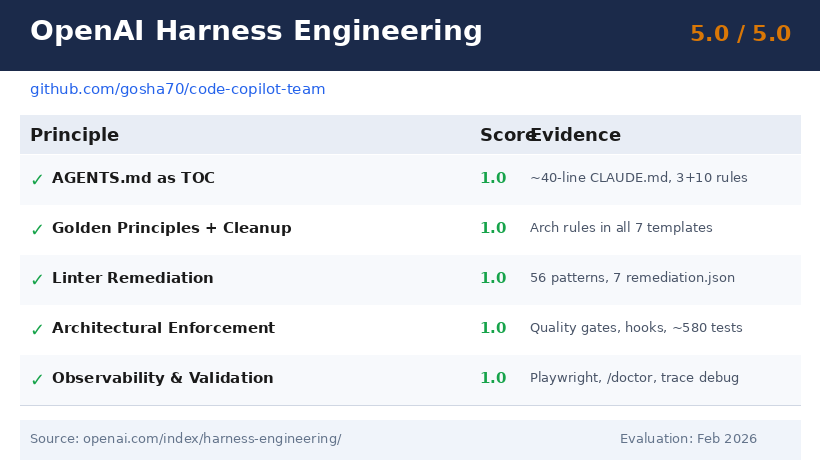
Task: Open the github.com/gosha70/code-copilot-team link
Action: (178, 89)
